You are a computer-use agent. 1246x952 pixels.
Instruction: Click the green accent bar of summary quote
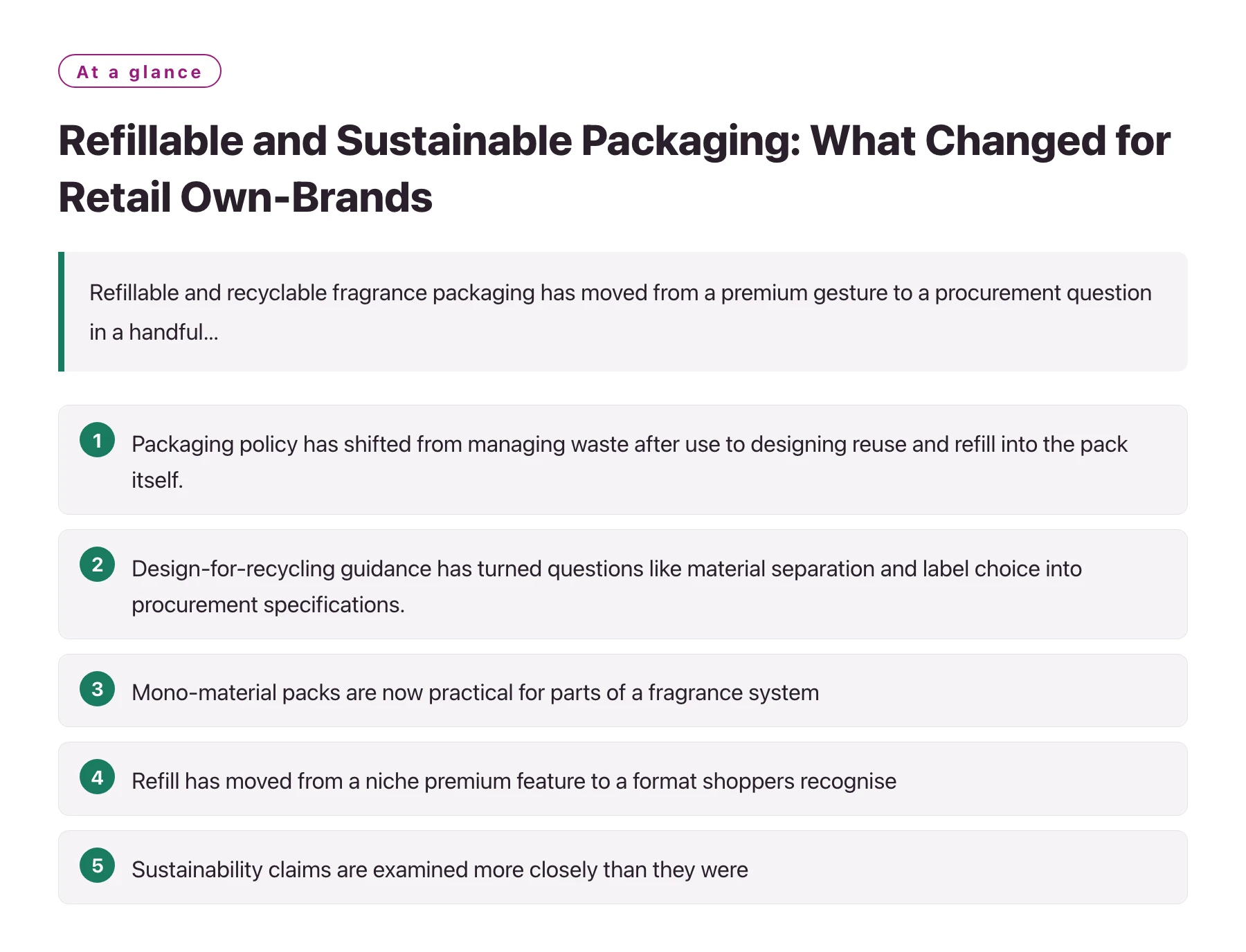[62, 312]
